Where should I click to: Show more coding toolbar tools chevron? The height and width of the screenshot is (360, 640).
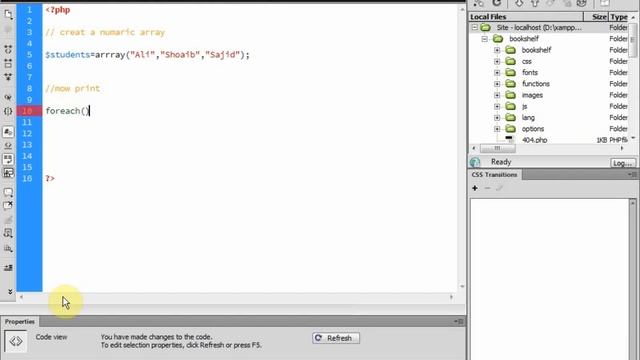10,291
